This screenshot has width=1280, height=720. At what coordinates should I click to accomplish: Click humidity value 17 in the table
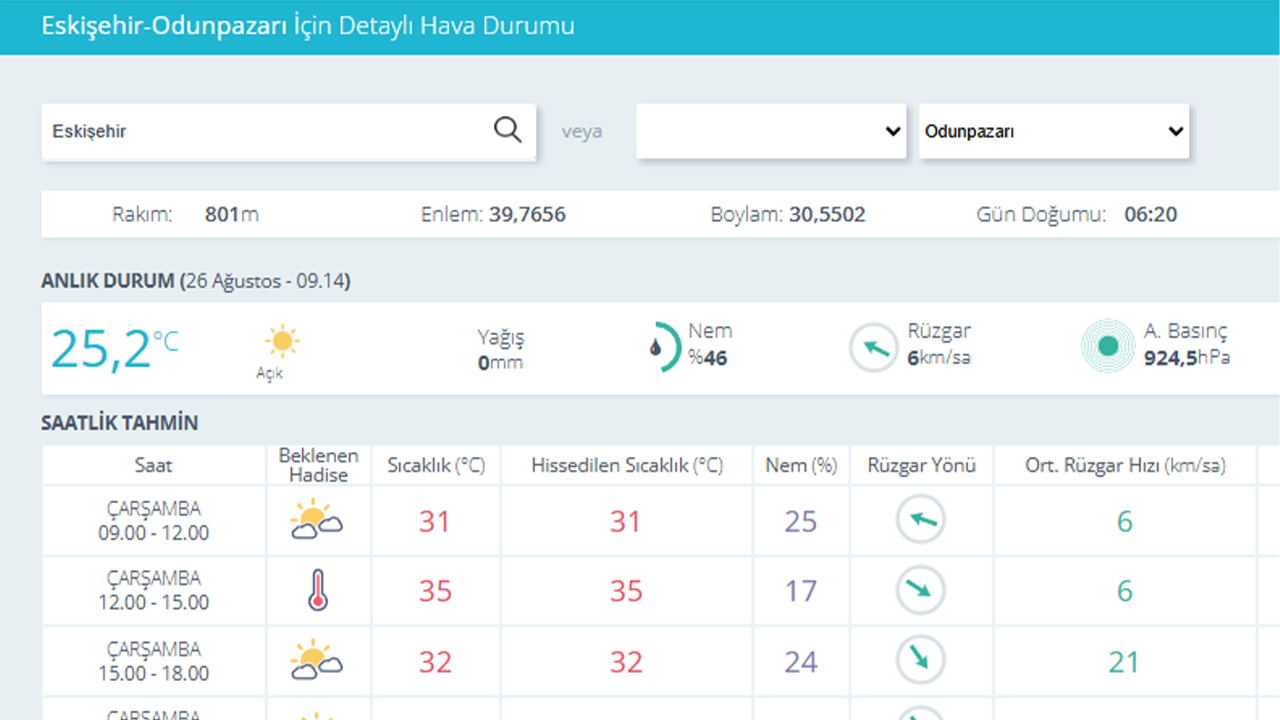click(x=801, y=592)
